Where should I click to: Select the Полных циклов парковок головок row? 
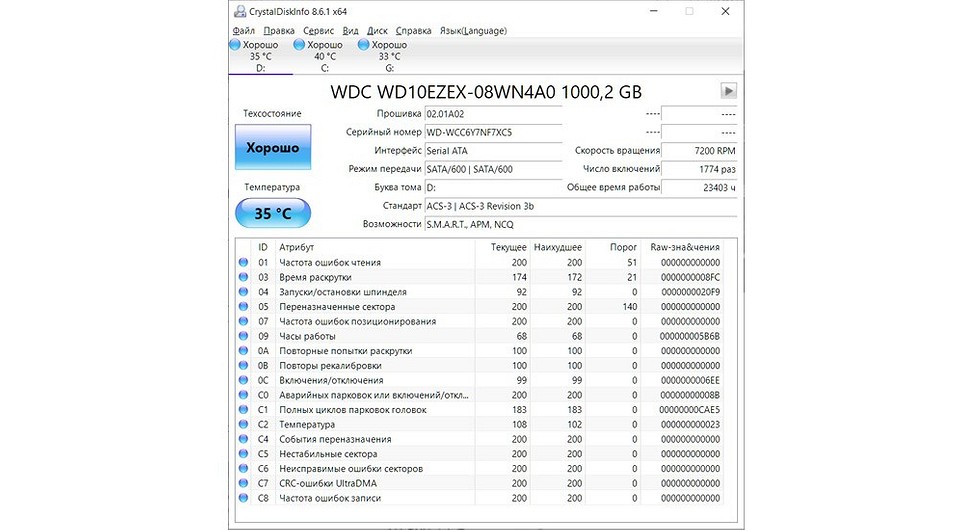(x=479, y=409)
